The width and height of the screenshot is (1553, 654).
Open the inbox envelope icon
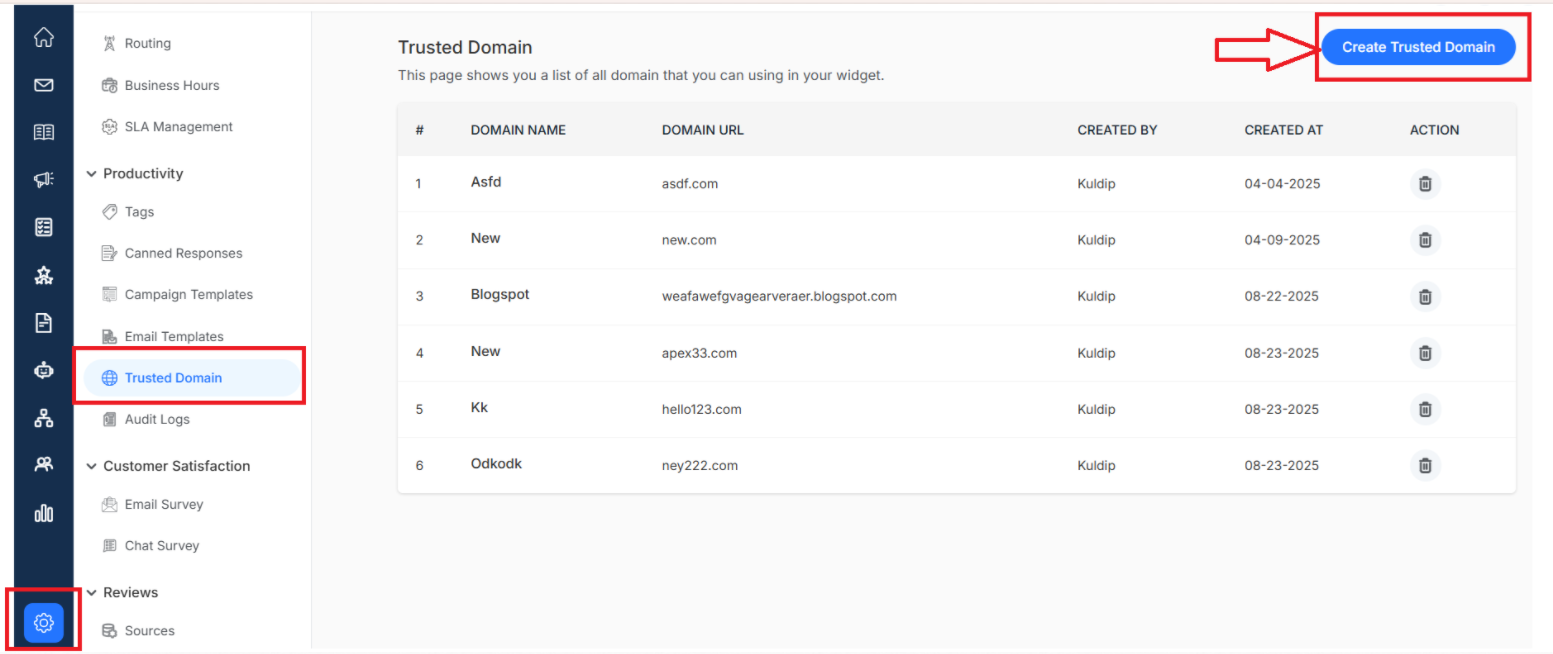pos(43,85)
